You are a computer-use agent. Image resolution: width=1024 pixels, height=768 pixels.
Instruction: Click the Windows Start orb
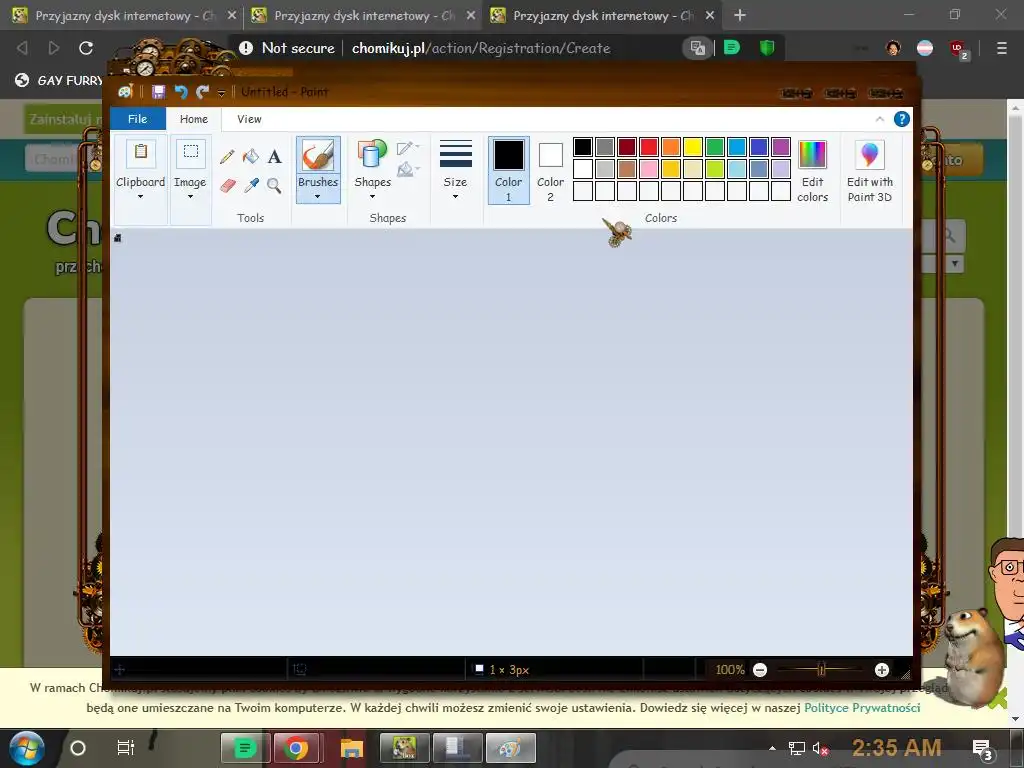pyautogui.click(x=27, y=748)
